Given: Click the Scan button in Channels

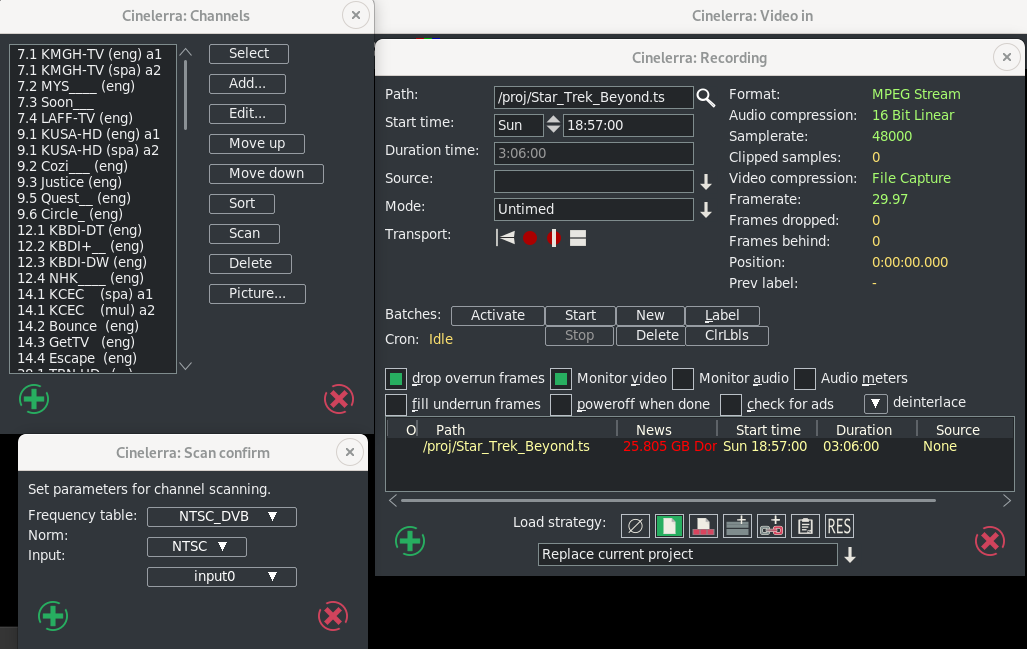Looking at the screenshot, I should pos(244,233).
